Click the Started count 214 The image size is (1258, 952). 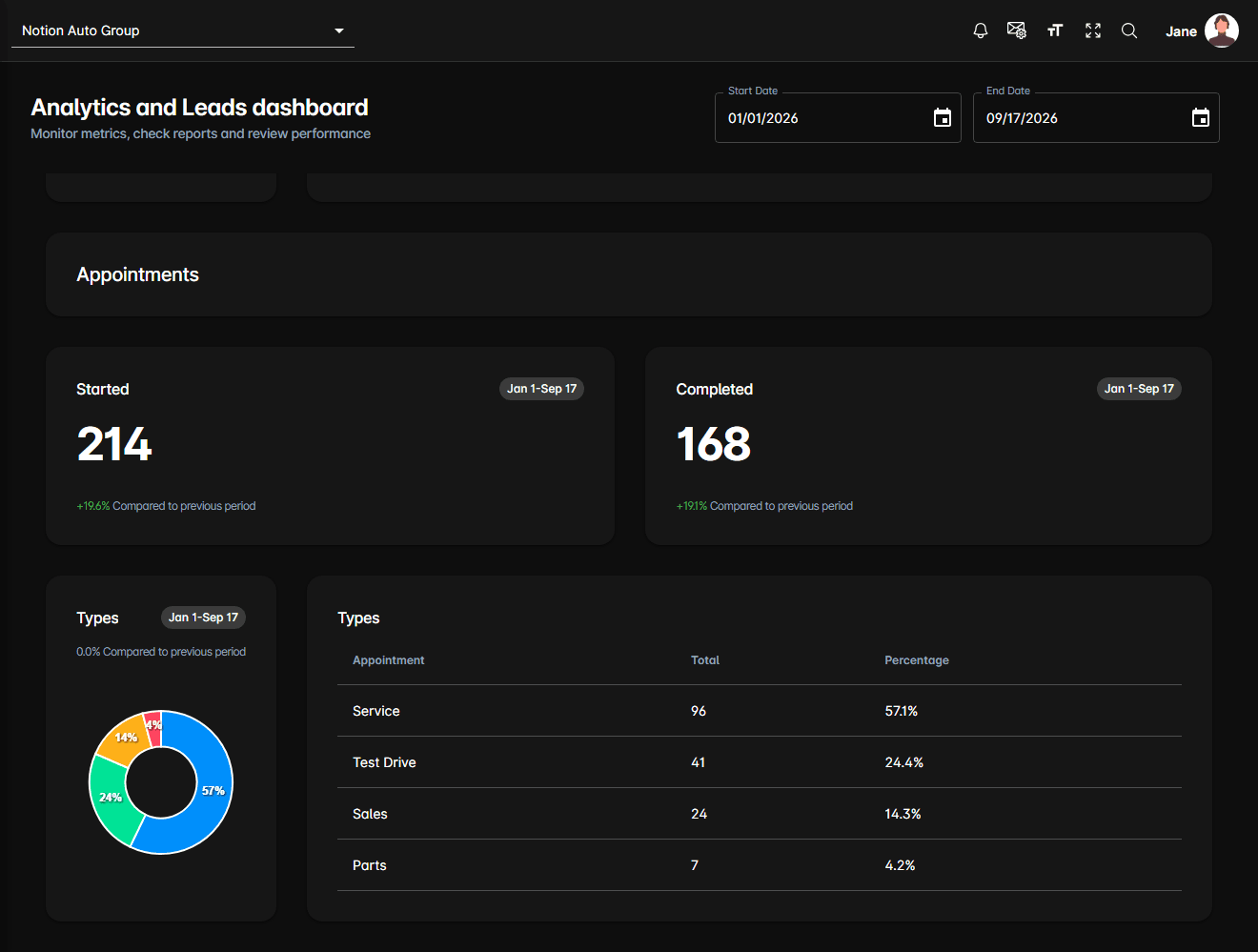(x=114, y=444)
